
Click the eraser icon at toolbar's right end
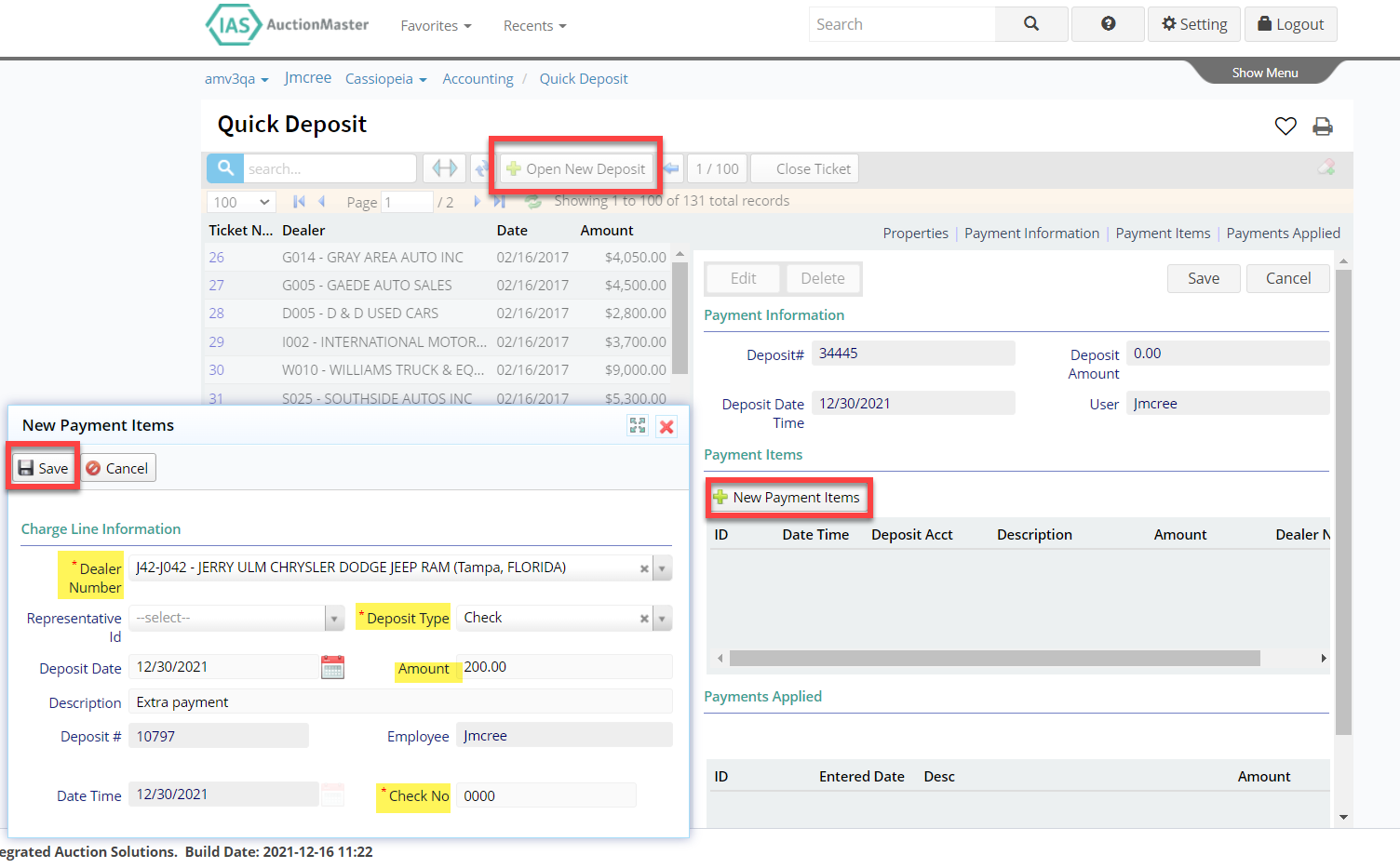[1326, 167]
